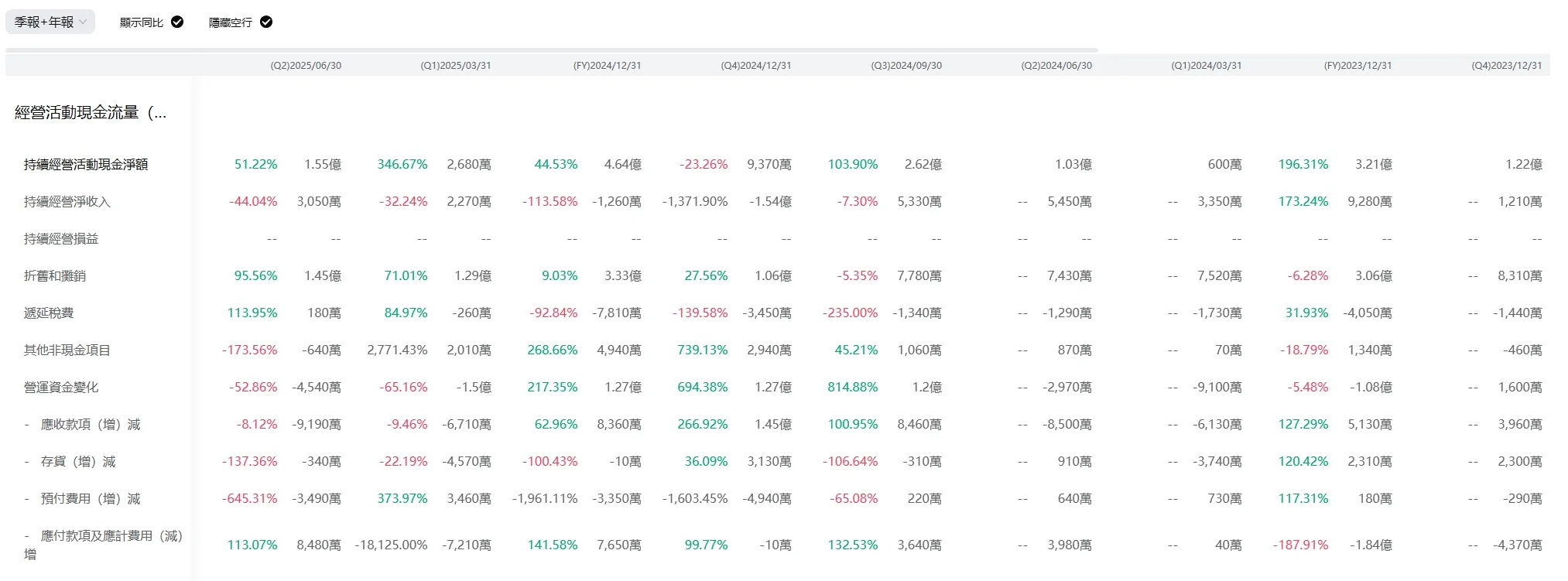
Task: Click the (FY)2023/12/31 column header
Action: [1357, 66]
